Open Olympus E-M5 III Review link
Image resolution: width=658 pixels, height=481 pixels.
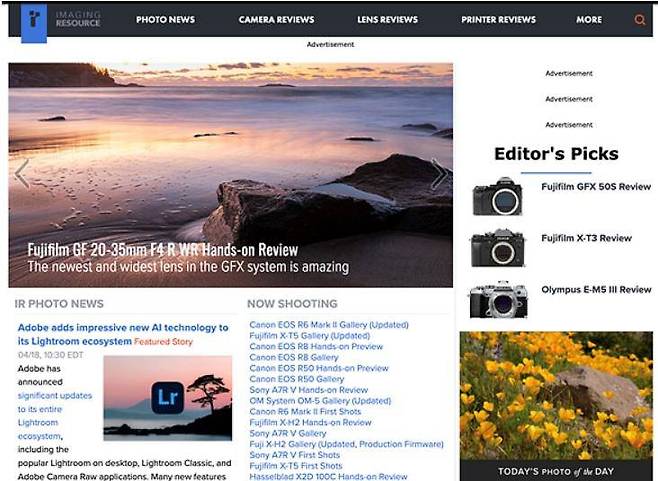point(596,290)
